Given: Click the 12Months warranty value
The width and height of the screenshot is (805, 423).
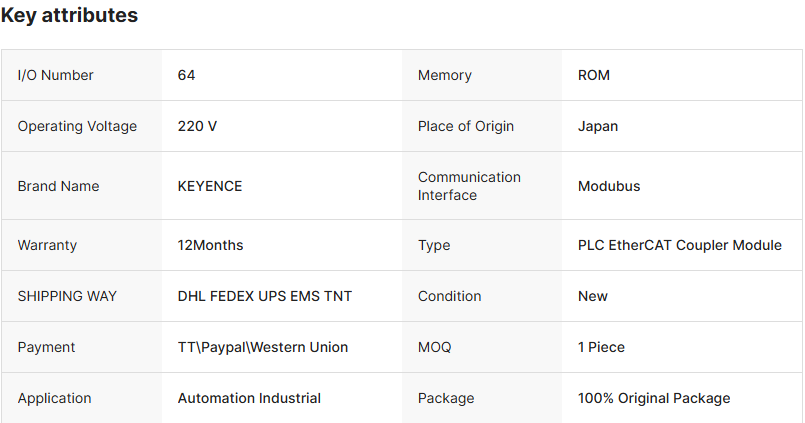Looking at the screenshot, I should point(210,245).
